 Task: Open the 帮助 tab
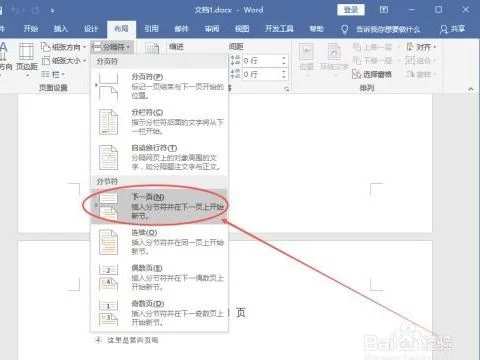point(316,29)
